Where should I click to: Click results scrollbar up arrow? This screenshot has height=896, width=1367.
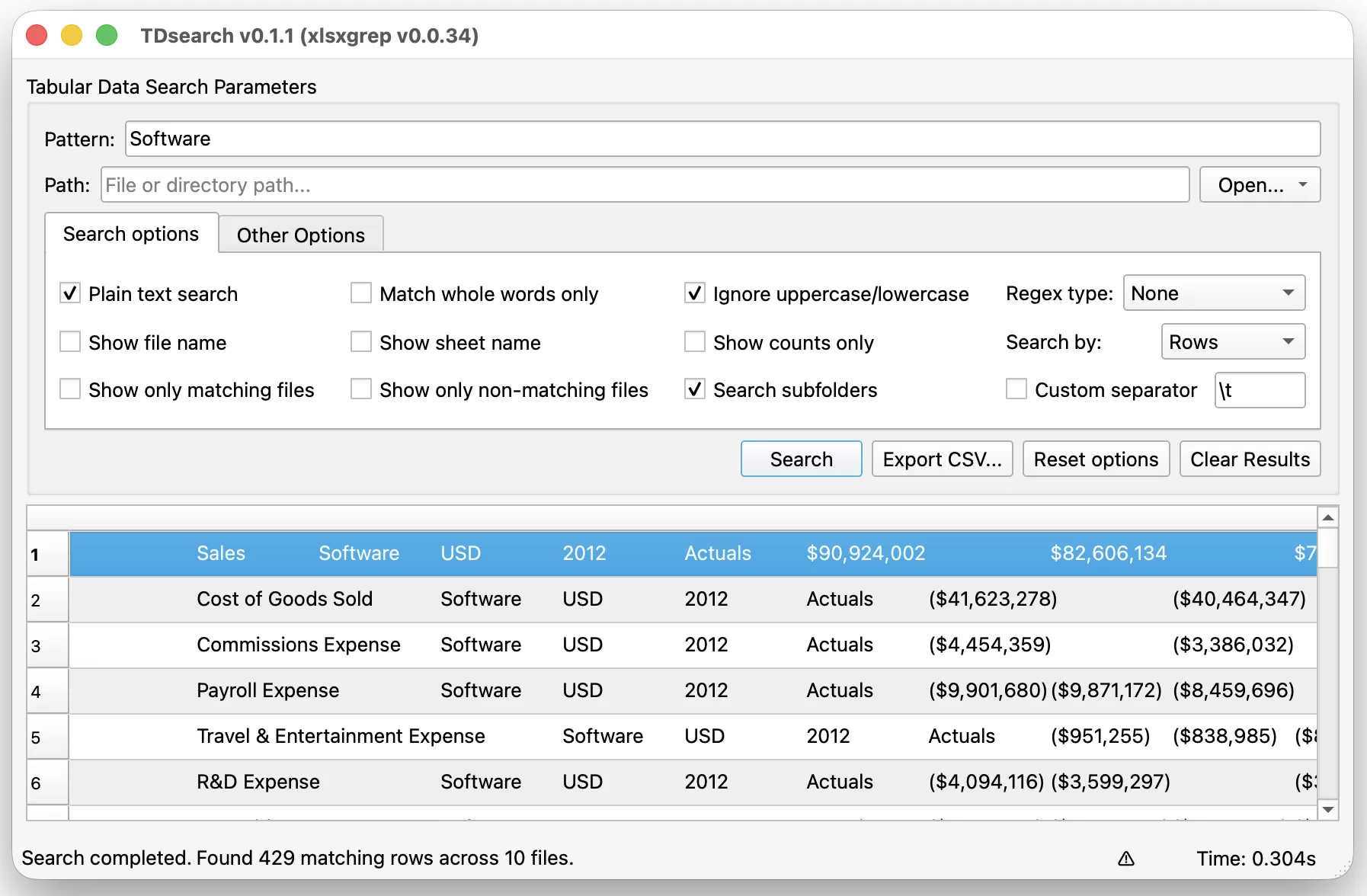[1328, 517]
